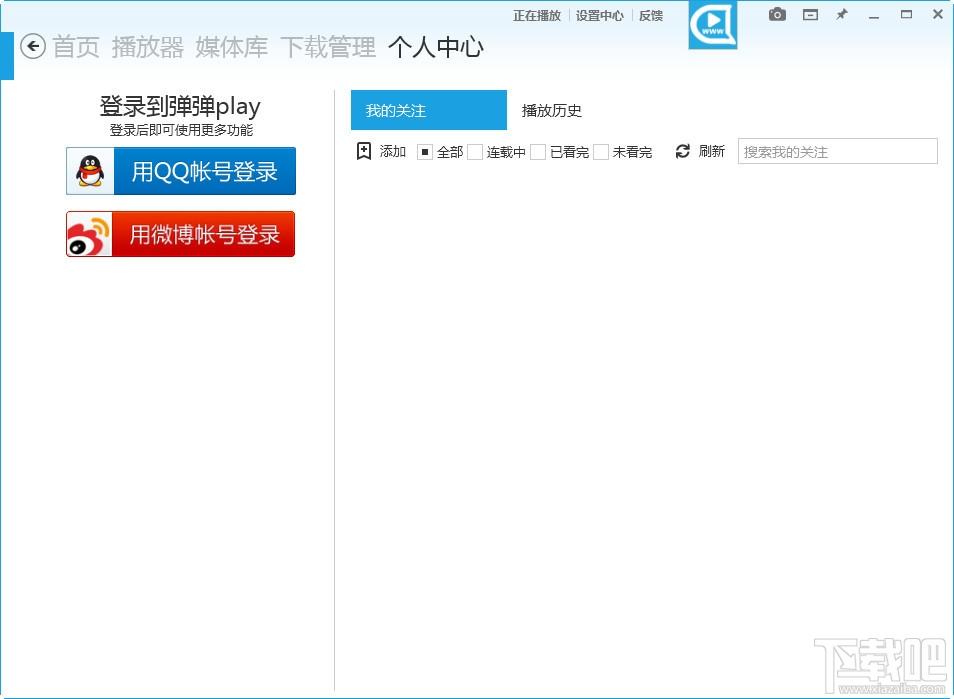Go to the 首页 tab
The image size is (954, 699).
pos(76,47)
